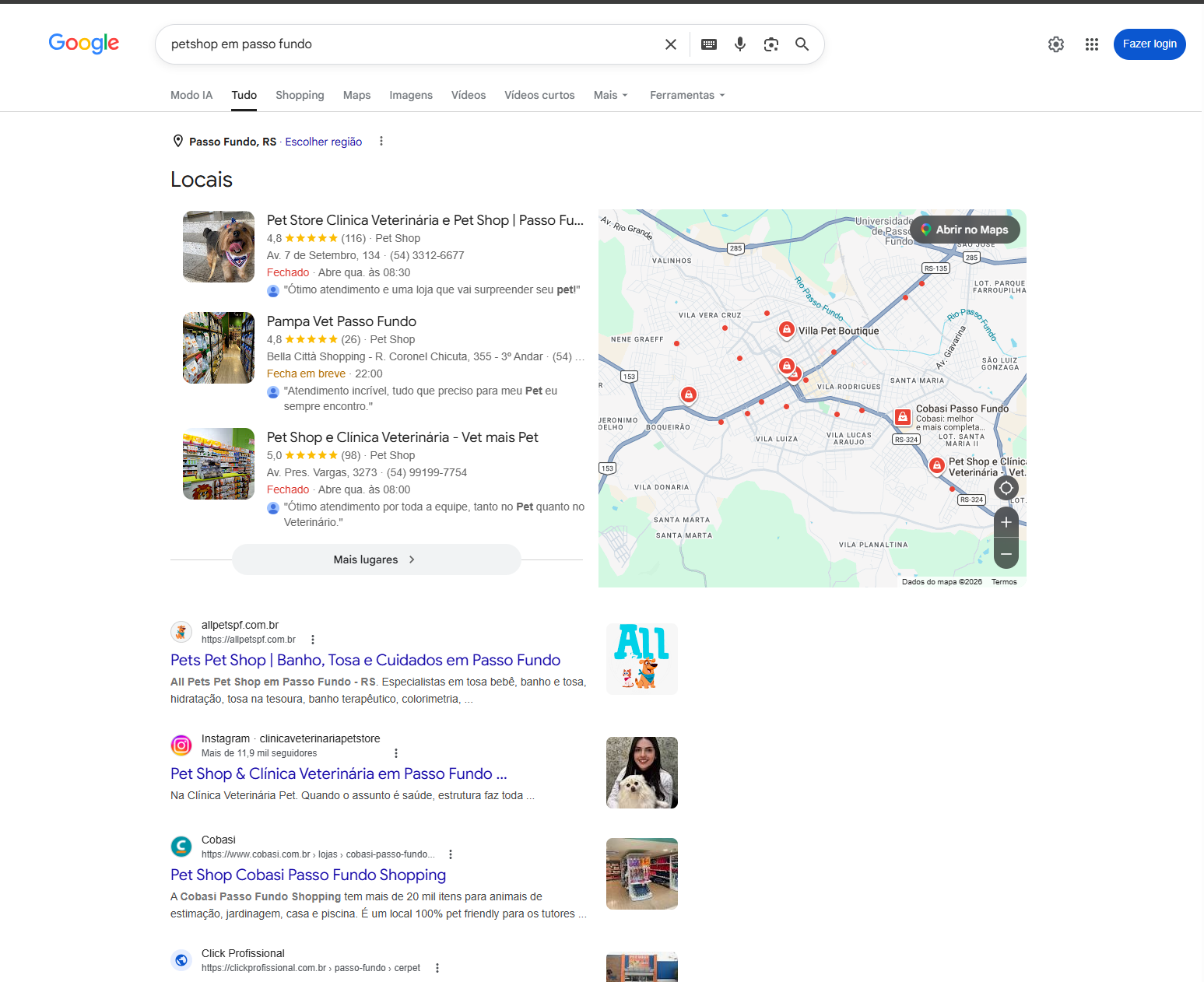Click the "Mais de 11,9 mil seguidores" text

coord(259,753)
